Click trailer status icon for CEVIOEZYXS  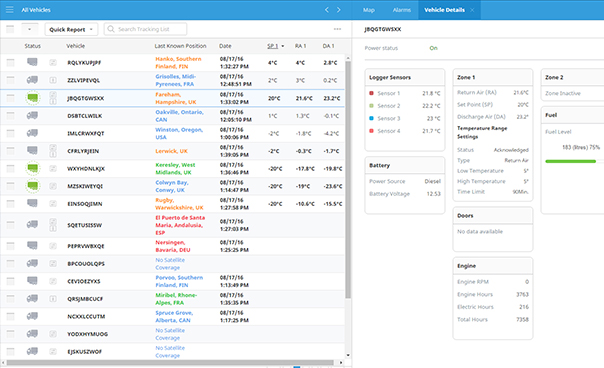pos(32,281)
